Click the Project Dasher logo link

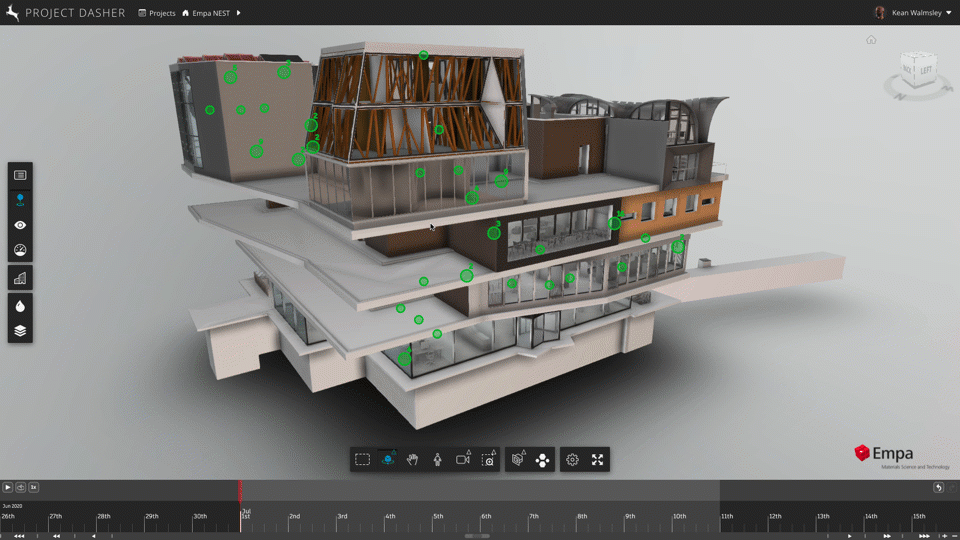click(65, 13)
